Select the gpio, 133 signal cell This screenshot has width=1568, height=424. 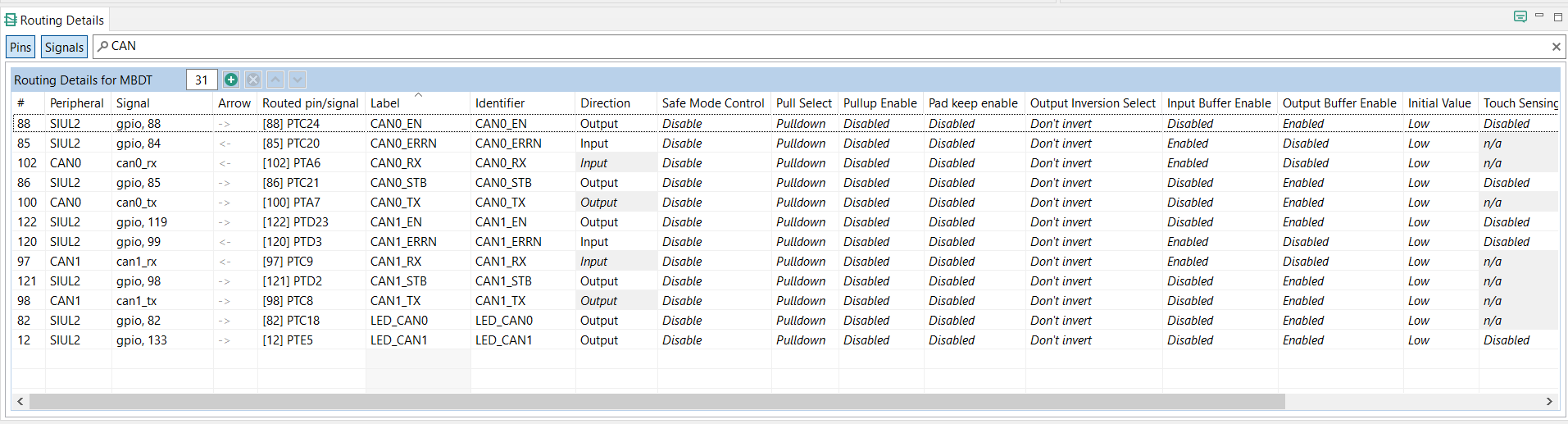162,340
